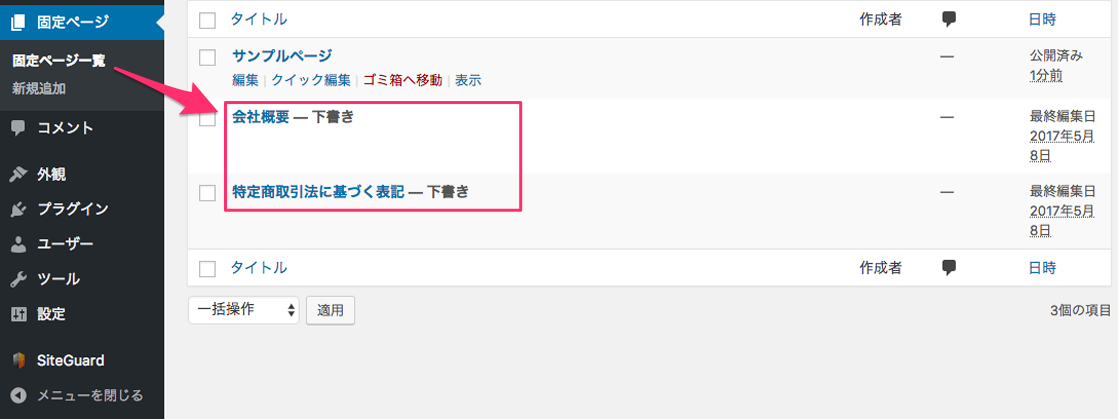Toggle the select-all checkbox in the top header
Viewport: 1118px width, 419px height.
pyautogui.click(x=207, y=21)
